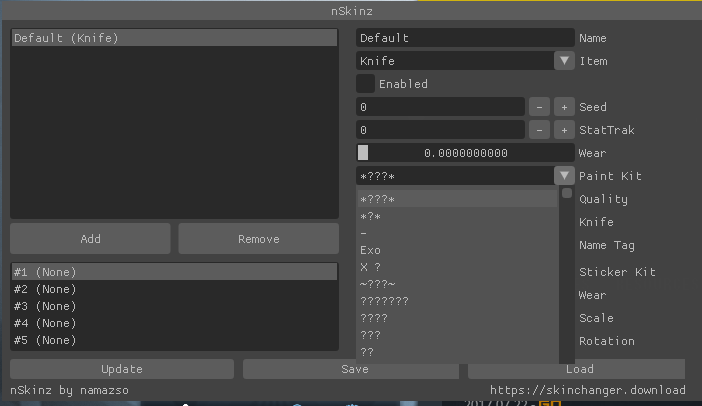Click the Save button

tap(351, 369)
